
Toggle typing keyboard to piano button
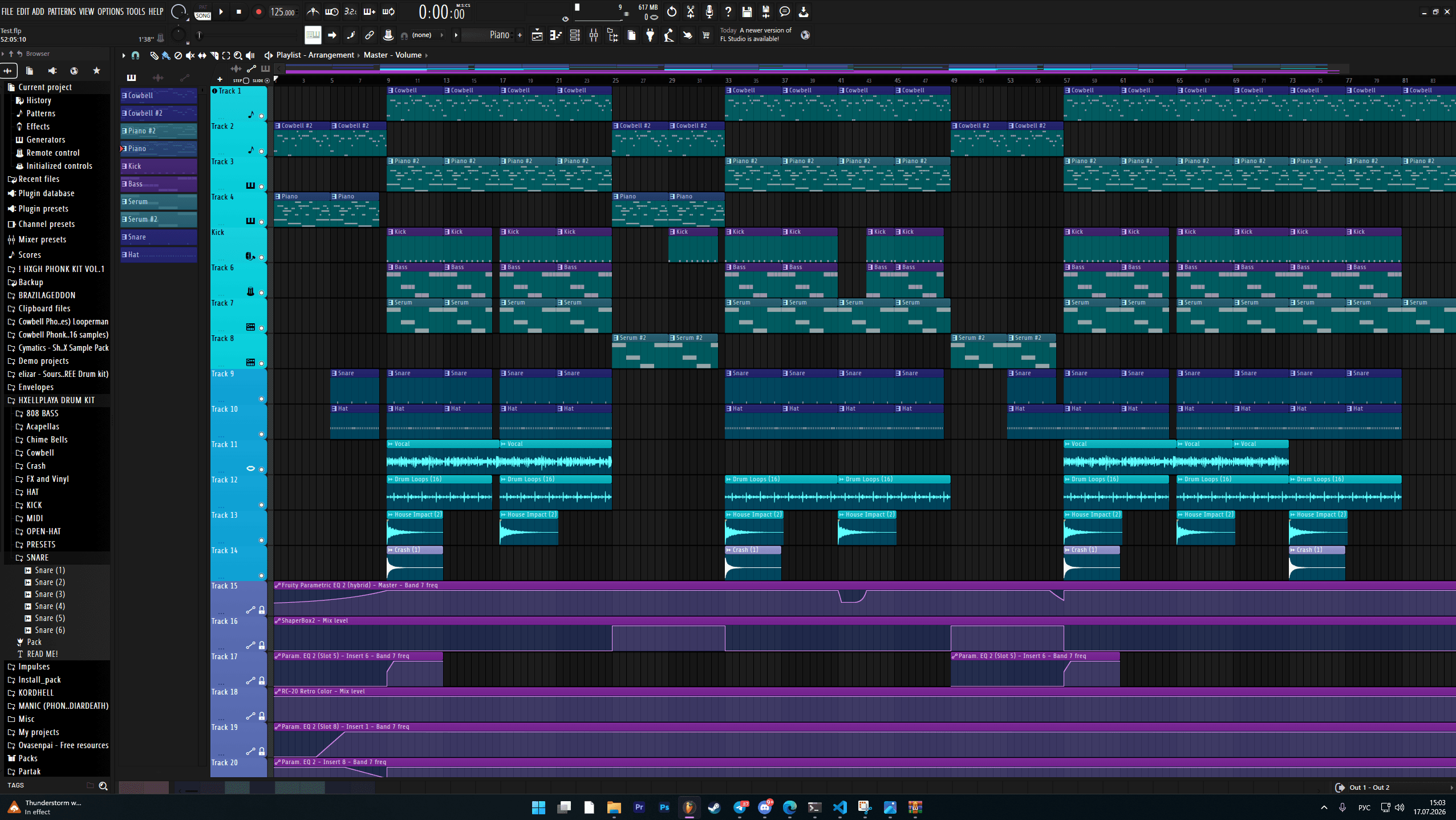[x=313, y=35]
